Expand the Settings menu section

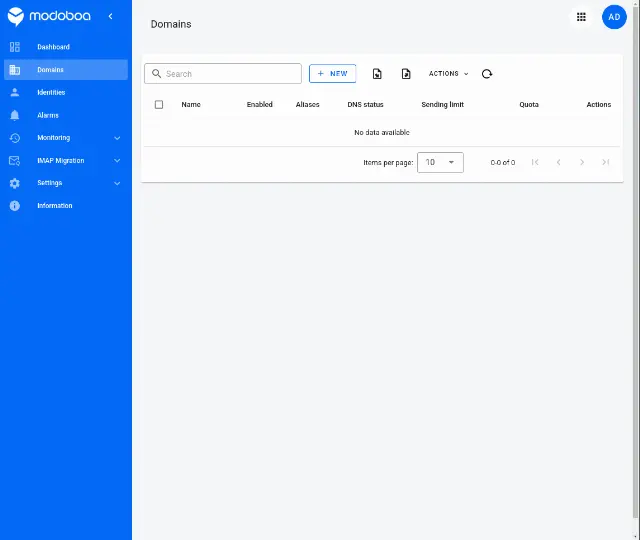tap(66, 183)
